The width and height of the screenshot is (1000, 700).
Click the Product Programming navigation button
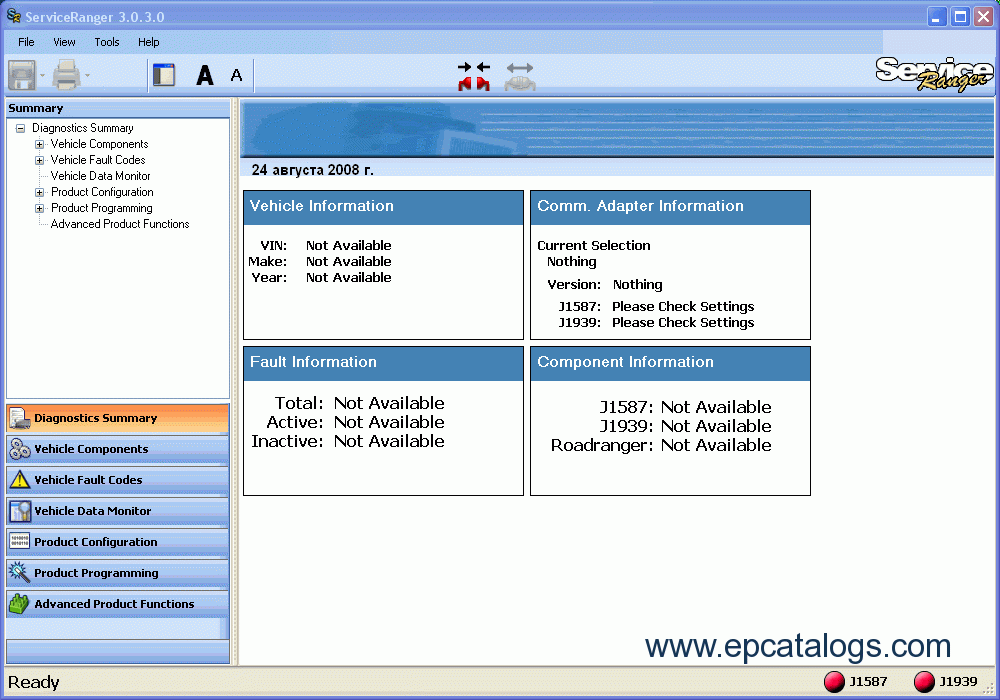117,573
